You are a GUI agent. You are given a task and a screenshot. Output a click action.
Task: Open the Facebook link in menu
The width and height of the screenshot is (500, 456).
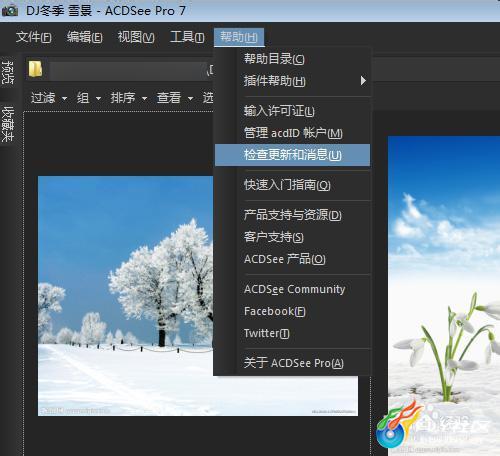[x=292, y=311]
